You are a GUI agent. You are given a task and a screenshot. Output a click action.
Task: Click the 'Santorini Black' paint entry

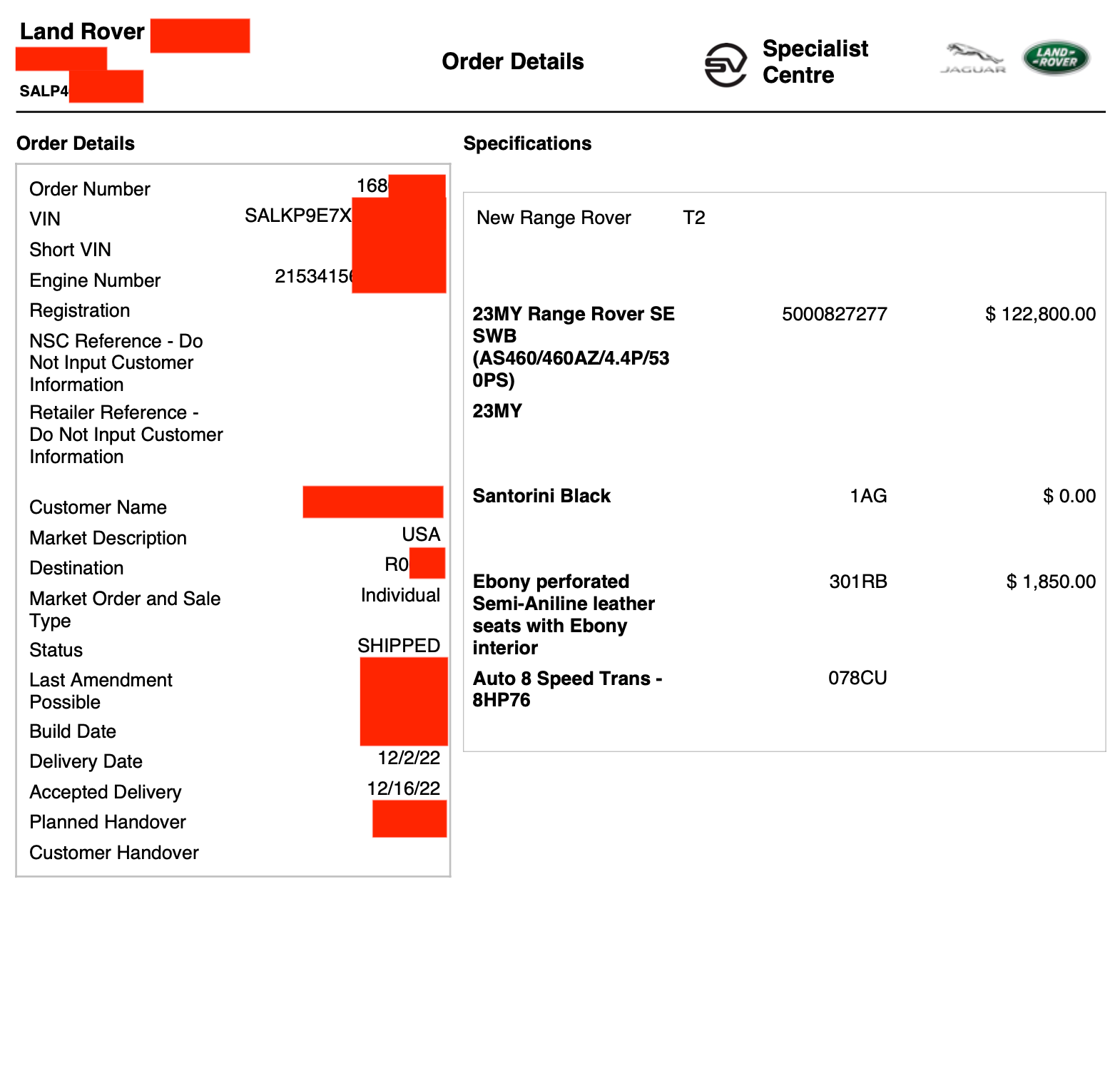pyautogui.click(x=541, y=496)
